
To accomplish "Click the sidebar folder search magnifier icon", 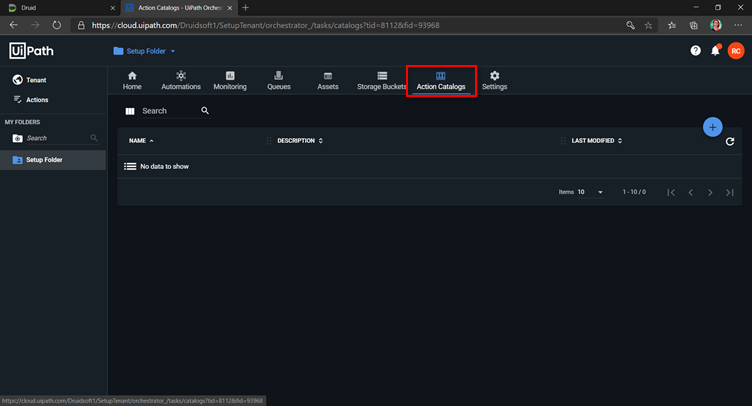I will tap(94, 138).
